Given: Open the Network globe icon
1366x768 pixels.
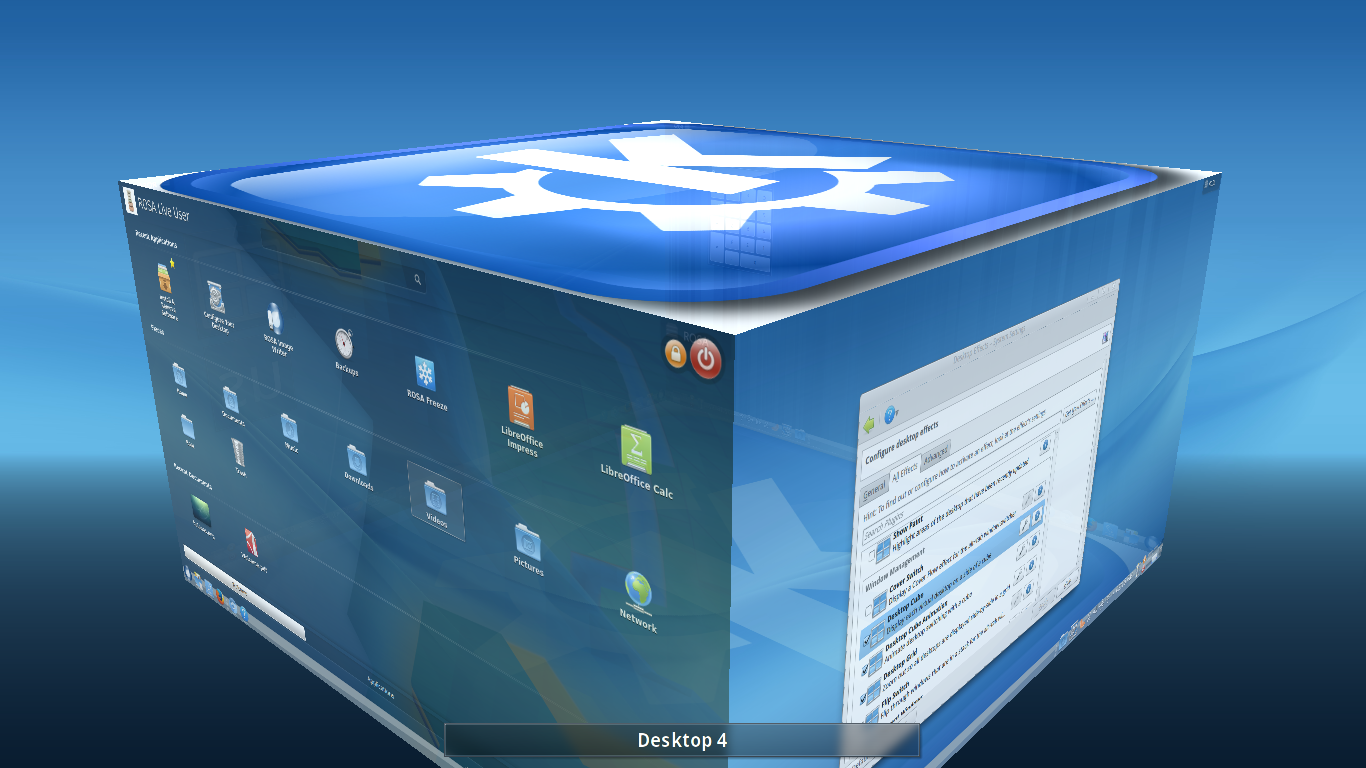Looking at the screenshot, I should coord(638,592).
